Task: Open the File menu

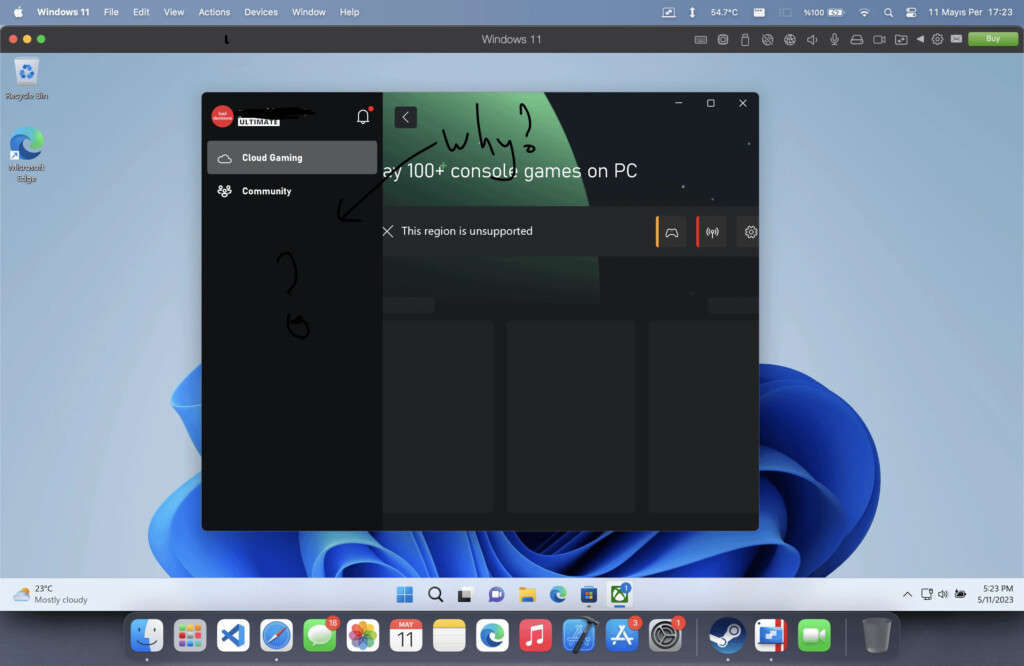Action: (111, 12)
